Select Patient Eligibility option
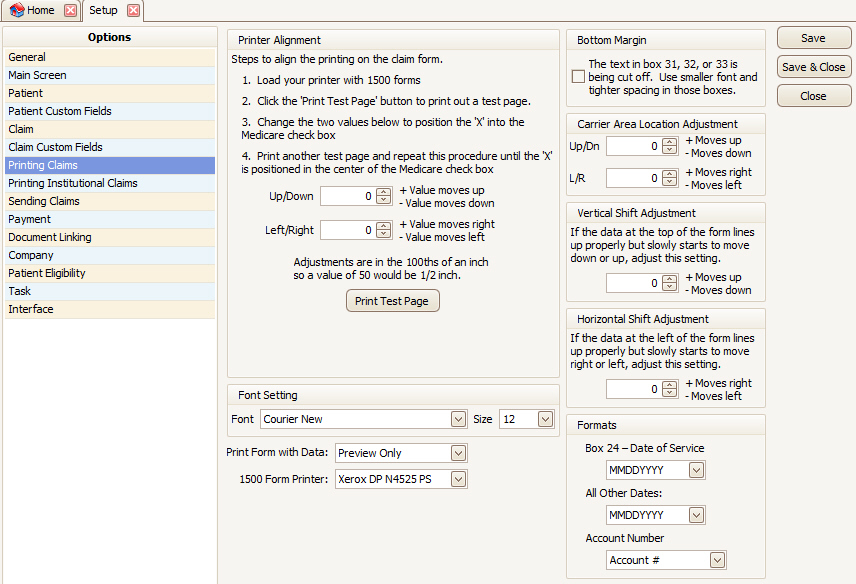Viewport: 856px width, 584px height. pyautogui.click(x=110, y=273)
